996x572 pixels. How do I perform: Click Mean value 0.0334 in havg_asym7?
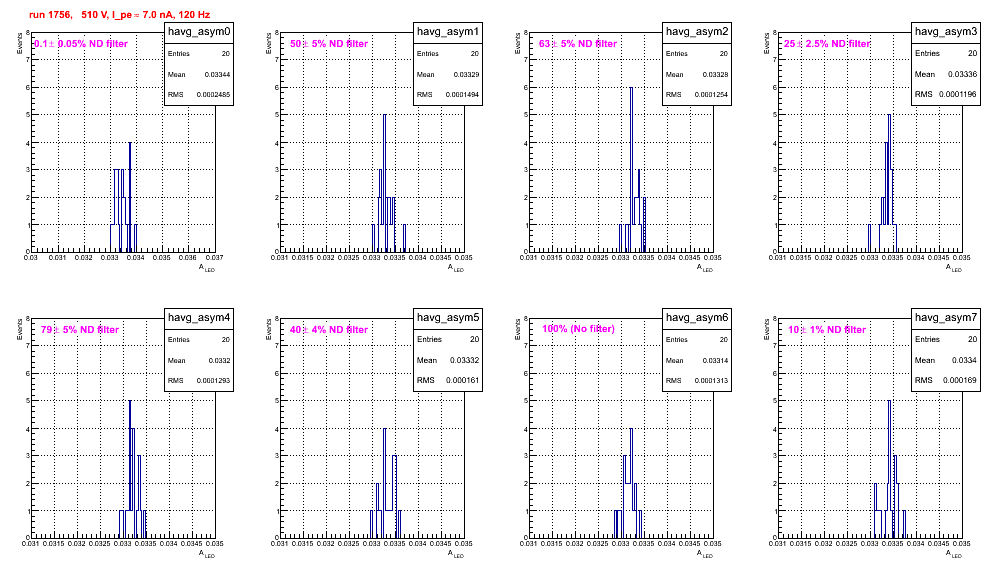pyautogui.click(x=964, y=360)
